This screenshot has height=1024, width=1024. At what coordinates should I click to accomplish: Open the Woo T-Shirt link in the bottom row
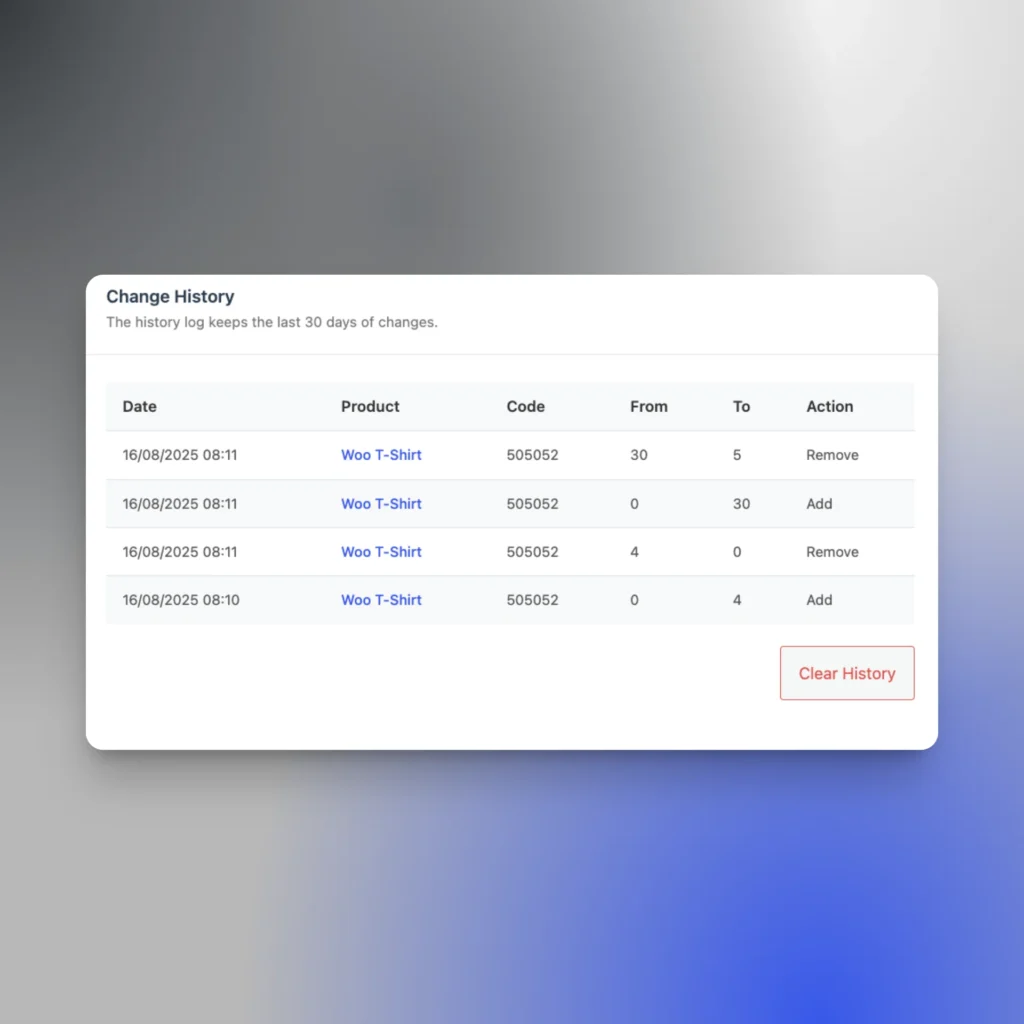381,600
